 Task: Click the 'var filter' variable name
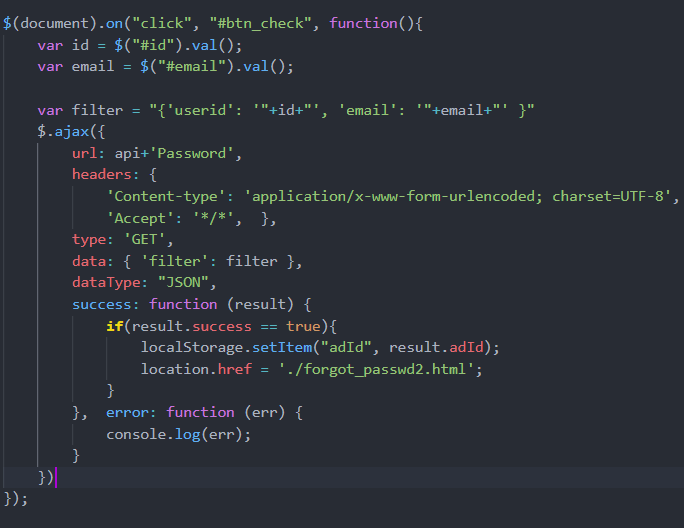click(x=97, y=110)
